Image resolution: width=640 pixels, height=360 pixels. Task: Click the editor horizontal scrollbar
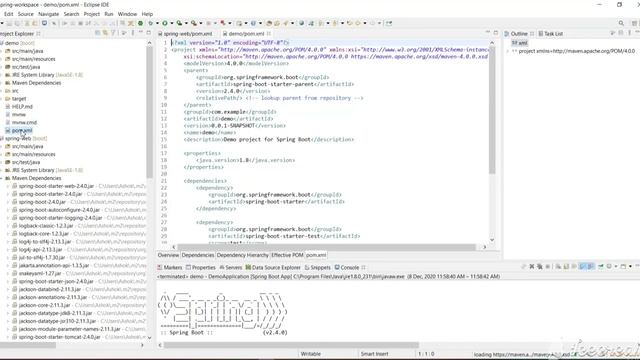(327, 247)
